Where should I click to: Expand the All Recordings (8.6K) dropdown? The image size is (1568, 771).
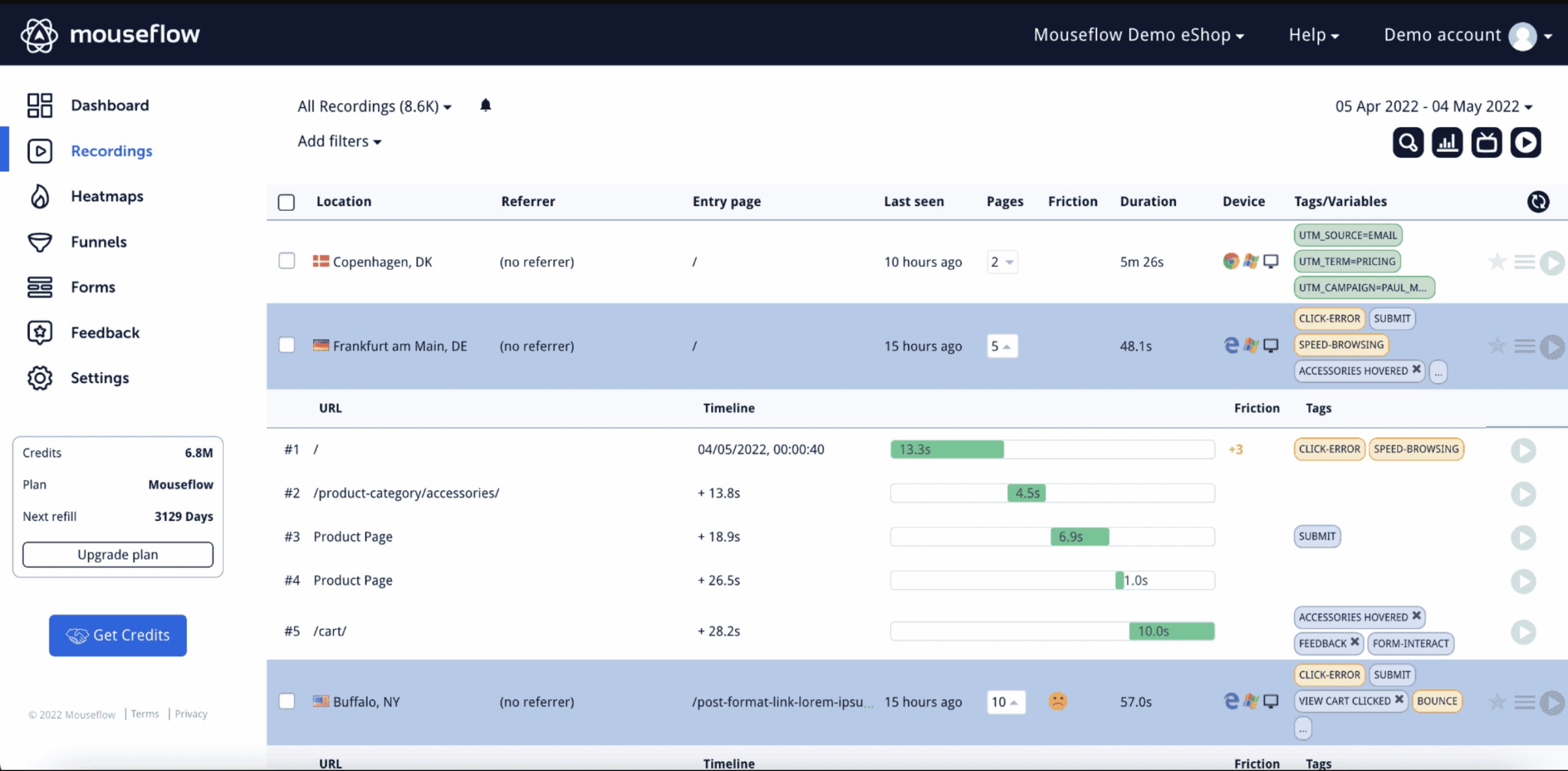click(374, 107)
